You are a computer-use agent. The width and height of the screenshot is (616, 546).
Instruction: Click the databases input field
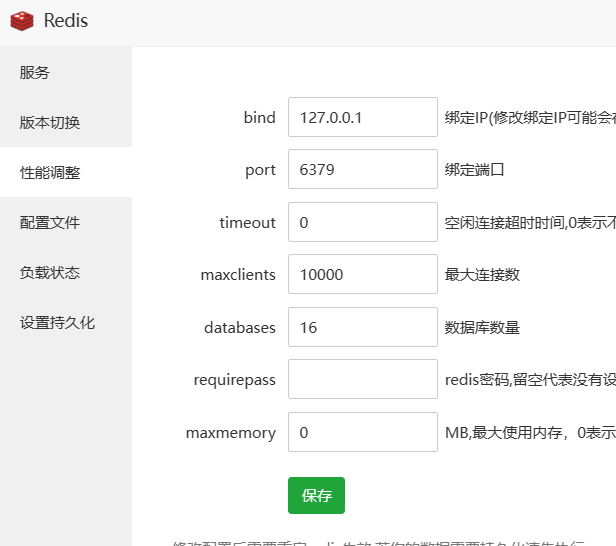[x=363, y=327]
